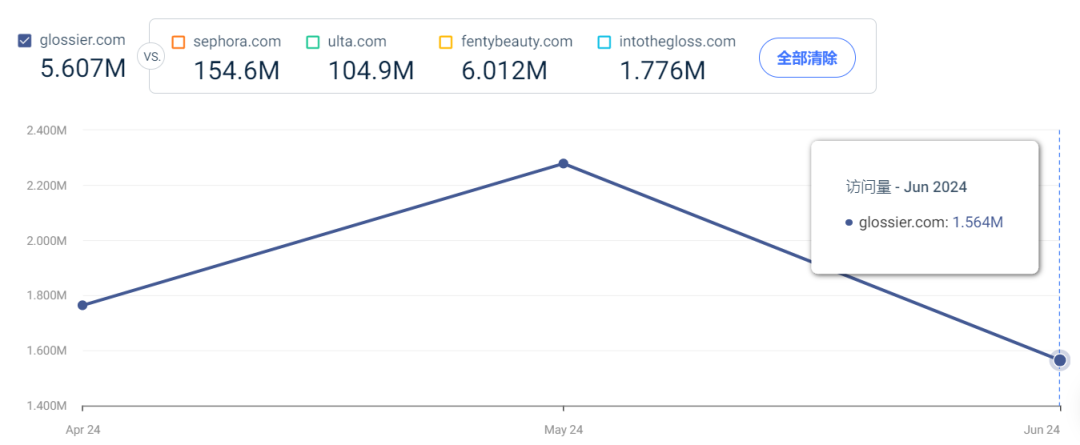
Task: Click the tooltip title 访问量 - Jun 2024
Action: [x=906, y=187]
